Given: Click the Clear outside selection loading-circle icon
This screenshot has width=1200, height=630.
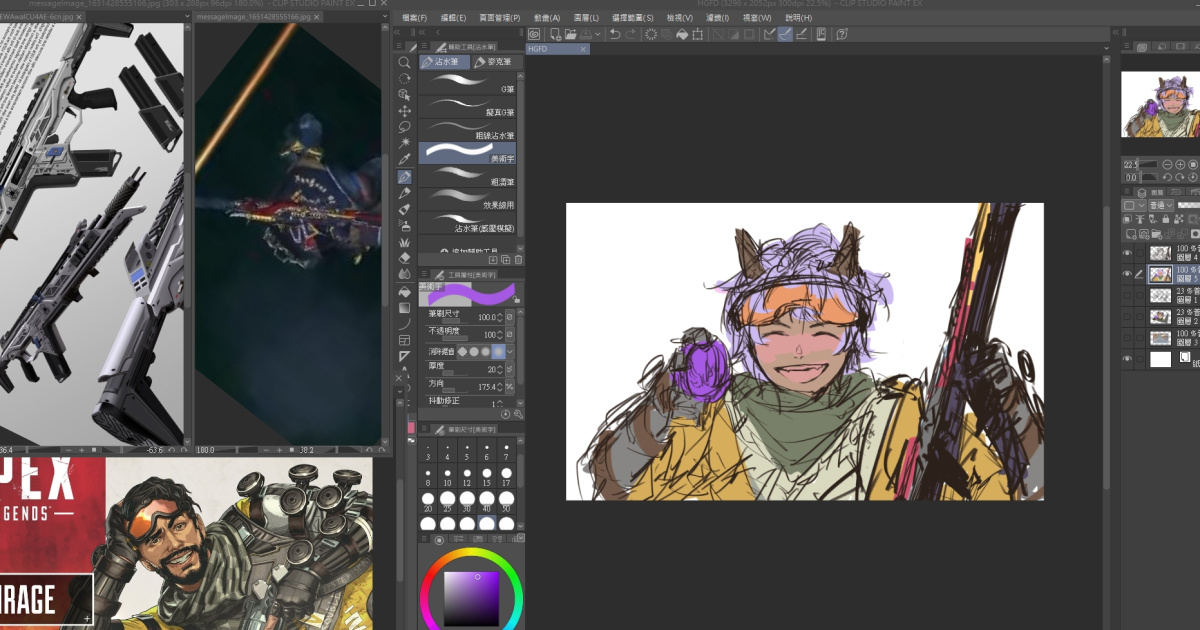Looking at the screenshot, I should tap(651, 34).
